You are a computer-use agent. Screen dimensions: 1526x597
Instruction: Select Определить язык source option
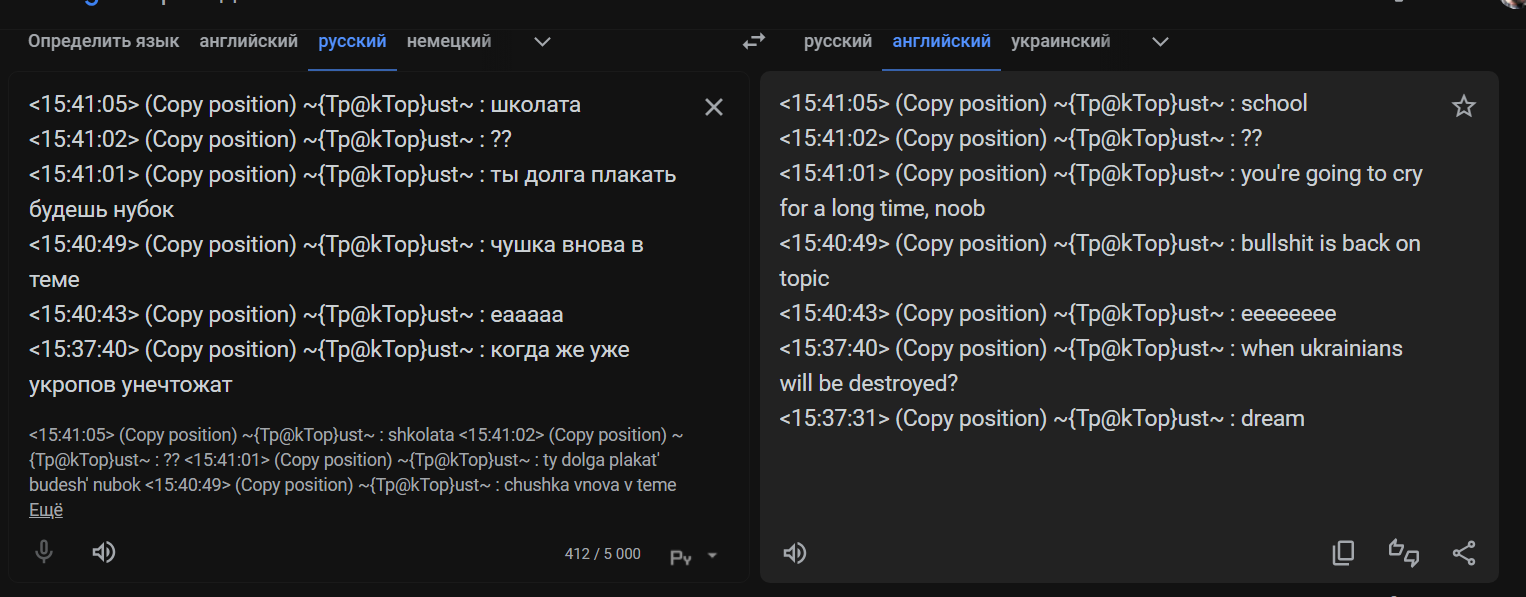(x=103, y=41)
